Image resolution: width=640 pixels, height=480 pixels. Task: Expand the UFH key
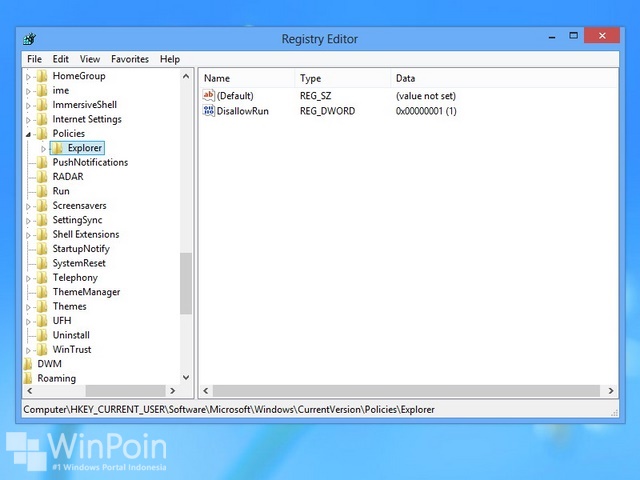coord(28,321)
